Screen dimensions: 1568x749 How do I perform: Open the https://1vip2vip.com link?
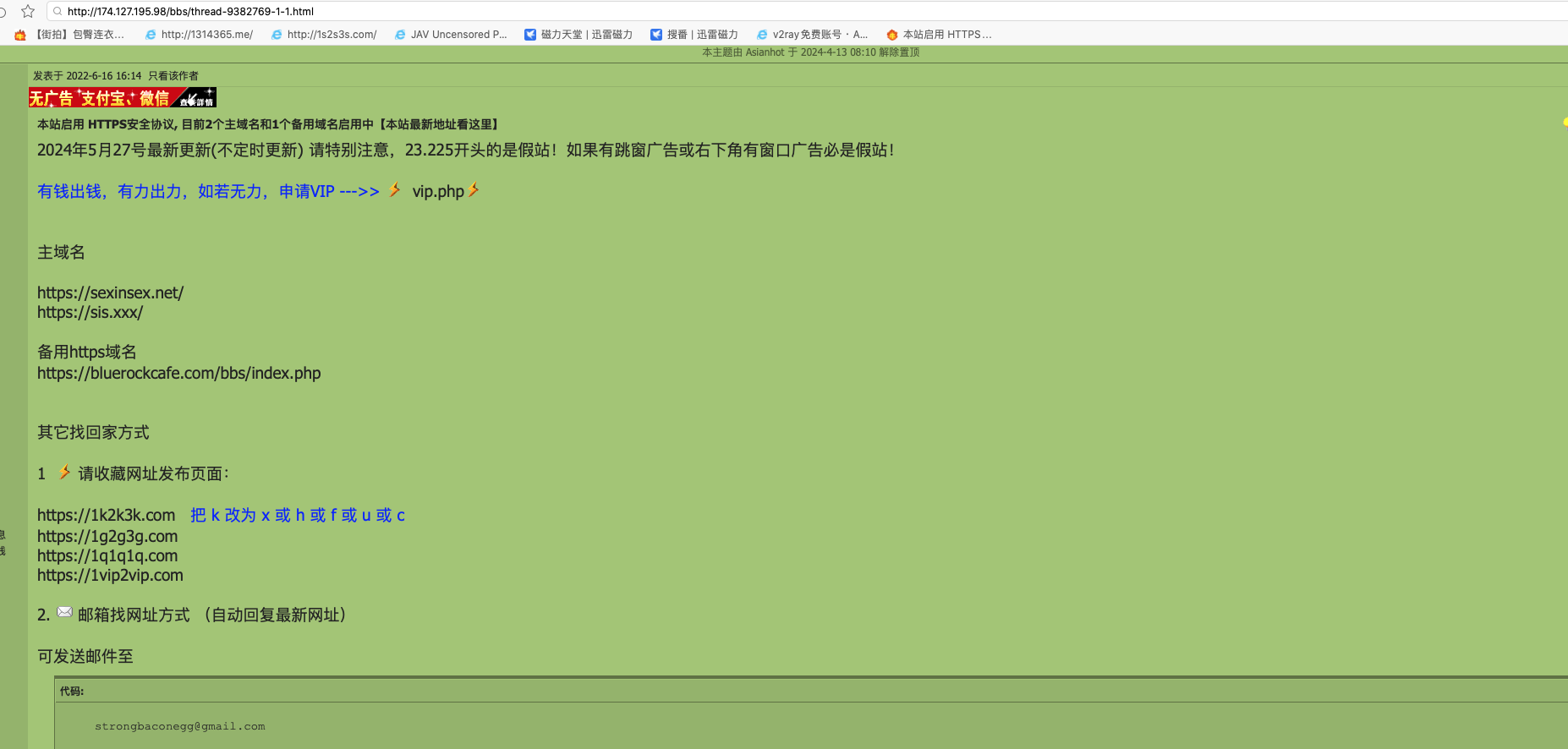(x=110, y=575)
